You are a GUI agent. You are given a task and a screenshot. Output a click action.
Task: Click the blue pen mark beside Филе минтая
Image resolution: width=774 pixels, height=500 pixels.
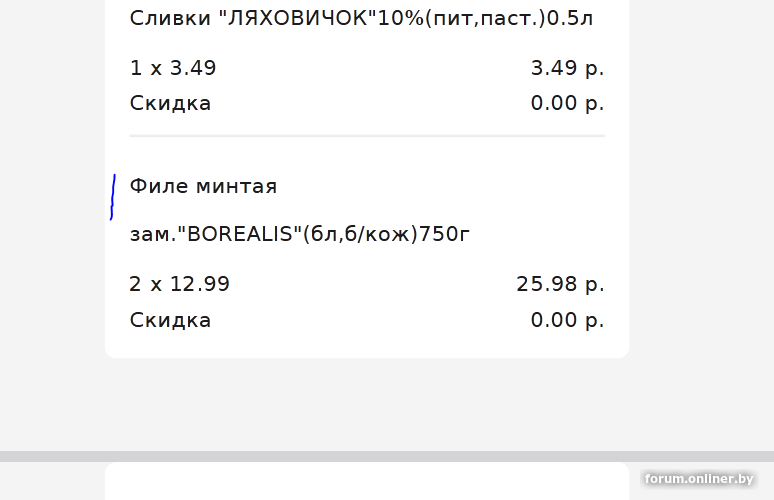pos(113,197)
